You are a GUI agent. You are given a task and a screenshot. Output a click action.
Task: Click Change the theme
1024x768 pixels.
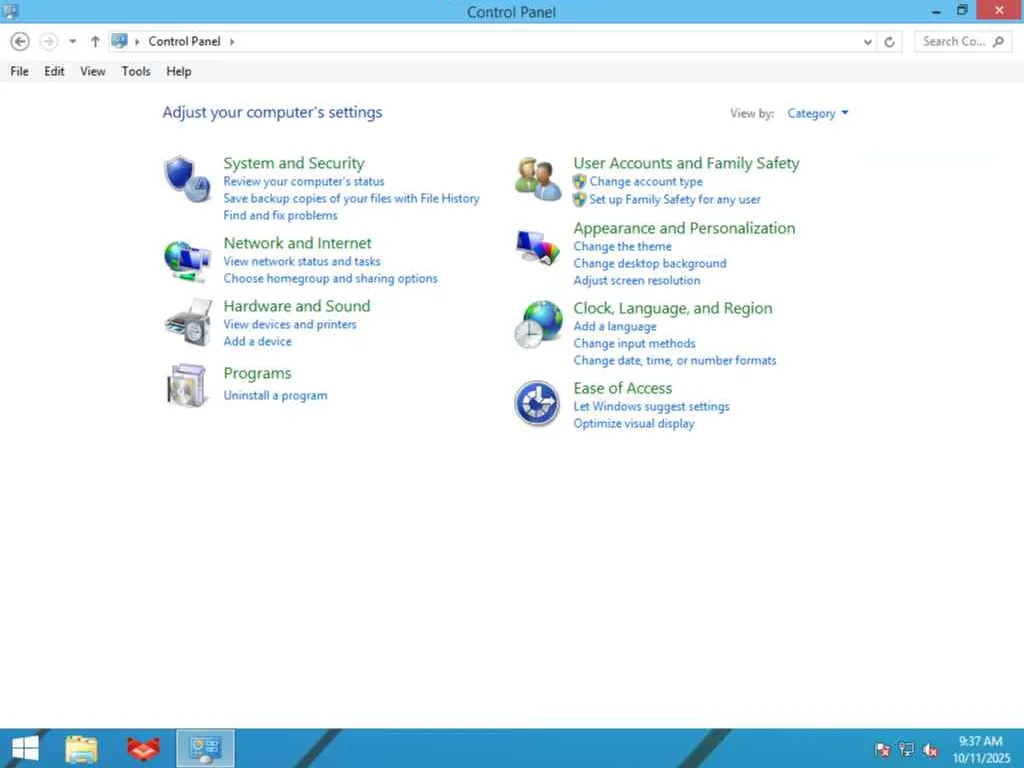point(622,246)
